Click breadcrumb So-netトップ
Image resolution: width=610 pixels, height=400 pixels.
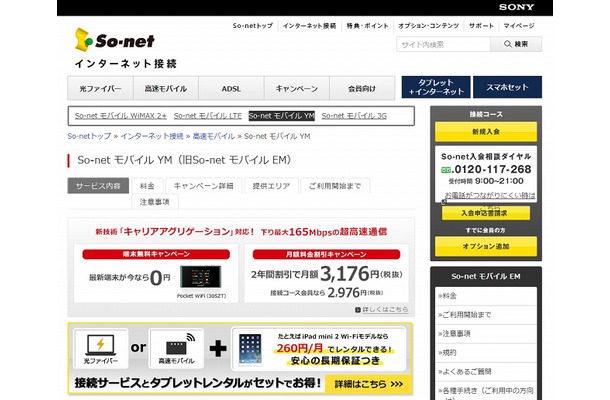click(x=89, y=136)
